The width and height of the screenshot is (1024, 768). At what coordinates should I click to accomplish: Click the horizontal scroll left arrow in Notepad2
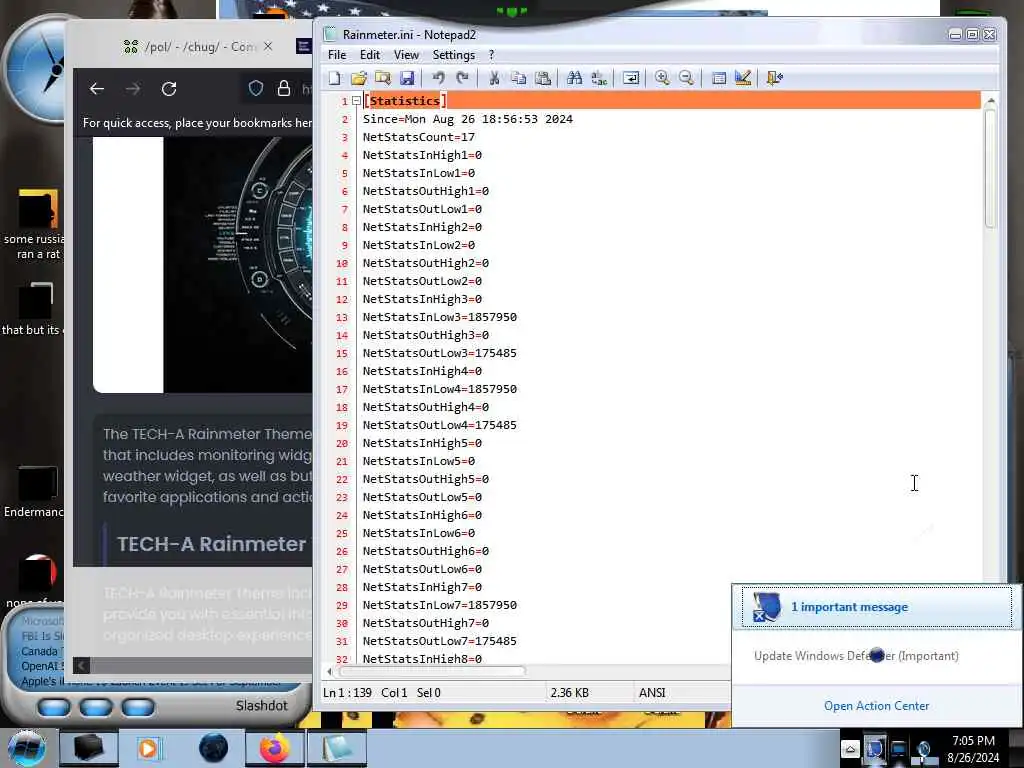click(329, 671)
